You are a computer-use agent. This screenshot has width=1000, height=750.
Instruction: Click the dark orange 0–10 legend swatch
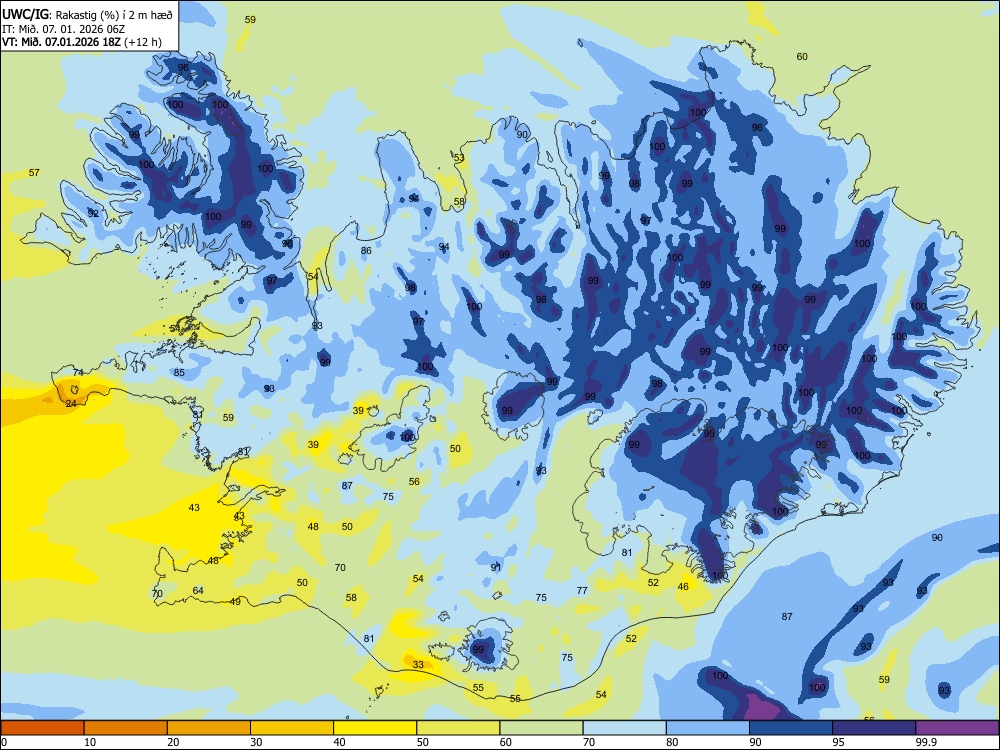42,728
